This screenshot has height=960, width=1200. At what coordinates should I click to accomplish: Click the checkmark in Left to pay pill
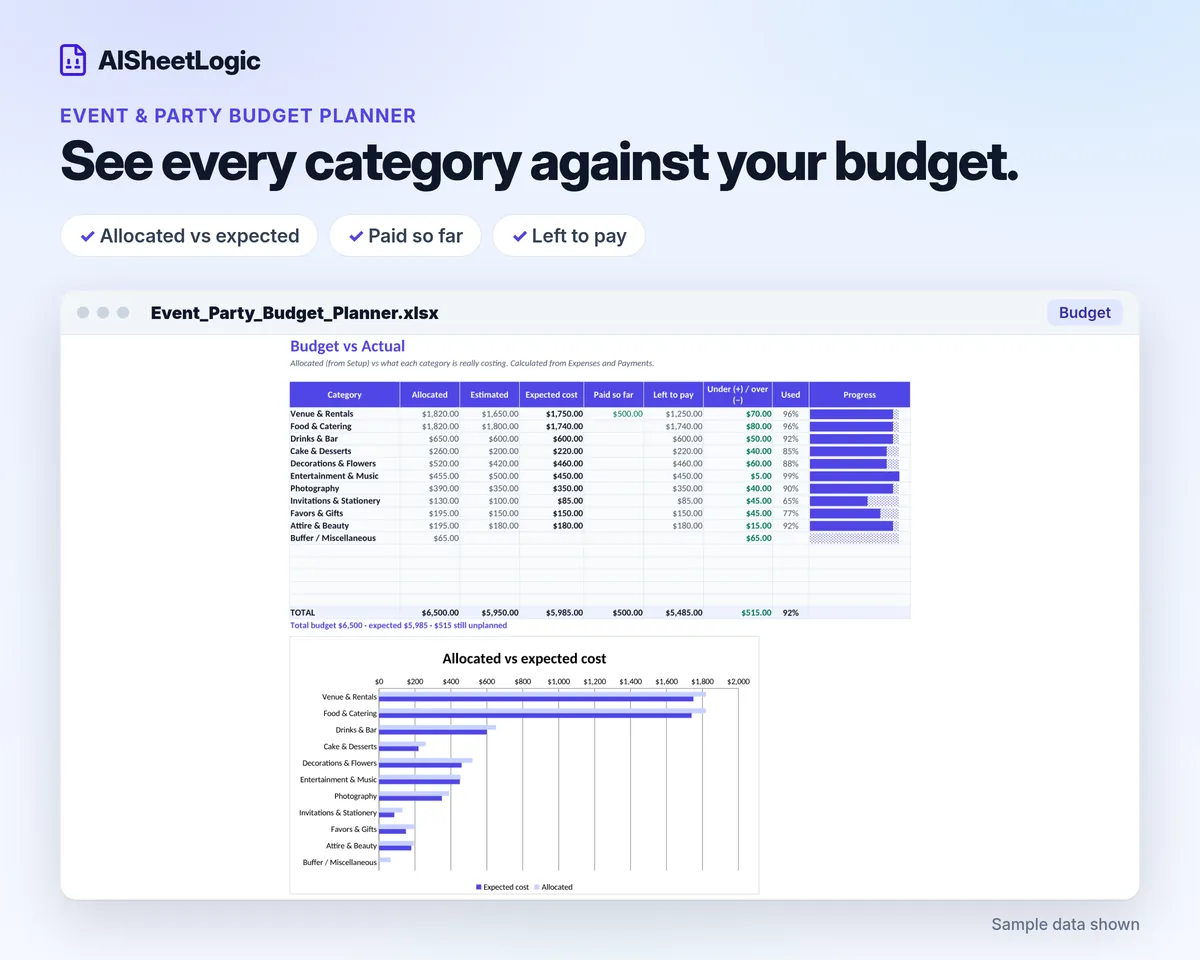coord(520,237)
